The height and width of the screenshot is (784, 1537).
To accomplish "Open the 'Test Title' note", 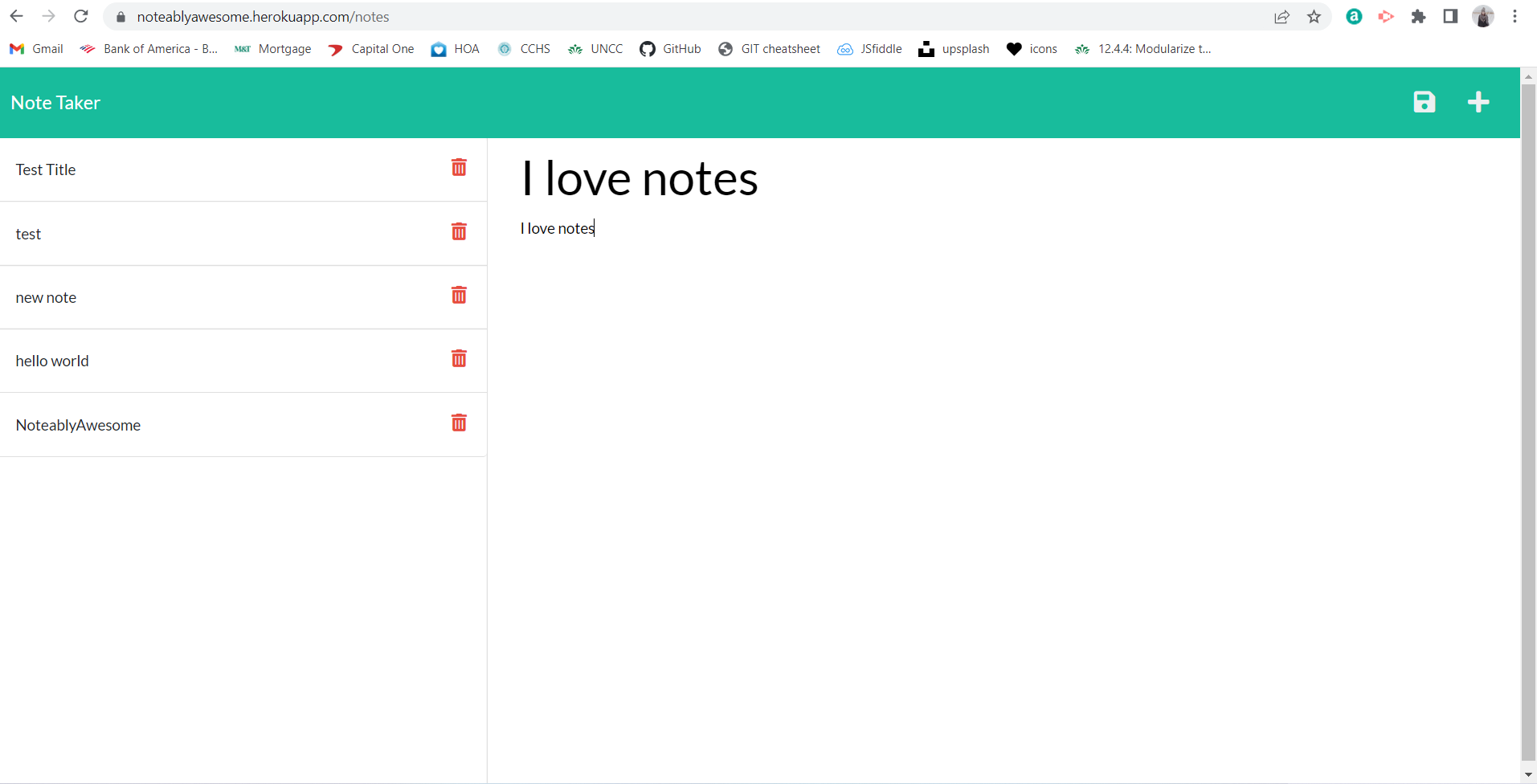I will 243,169.
